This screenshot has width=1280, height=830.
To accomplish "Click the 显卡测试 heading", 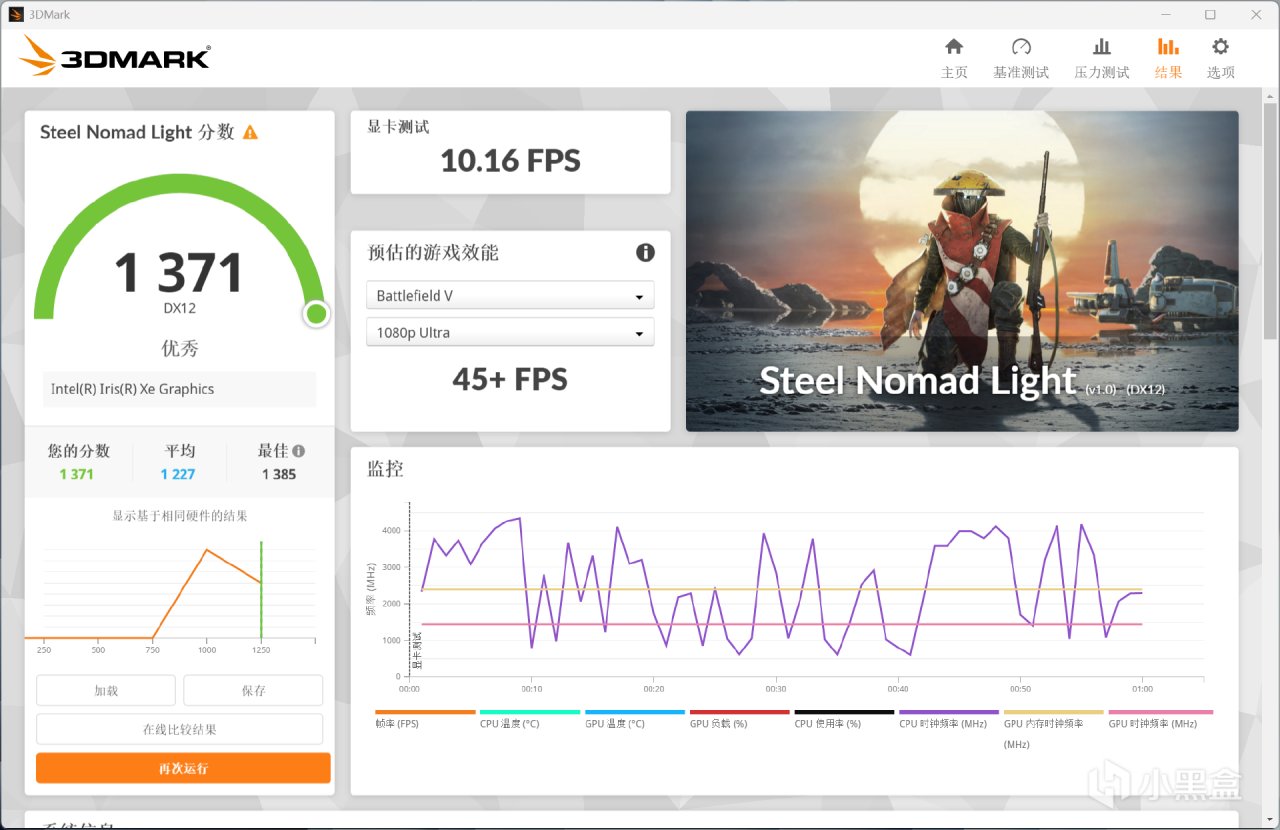I will tap(398, 127).
